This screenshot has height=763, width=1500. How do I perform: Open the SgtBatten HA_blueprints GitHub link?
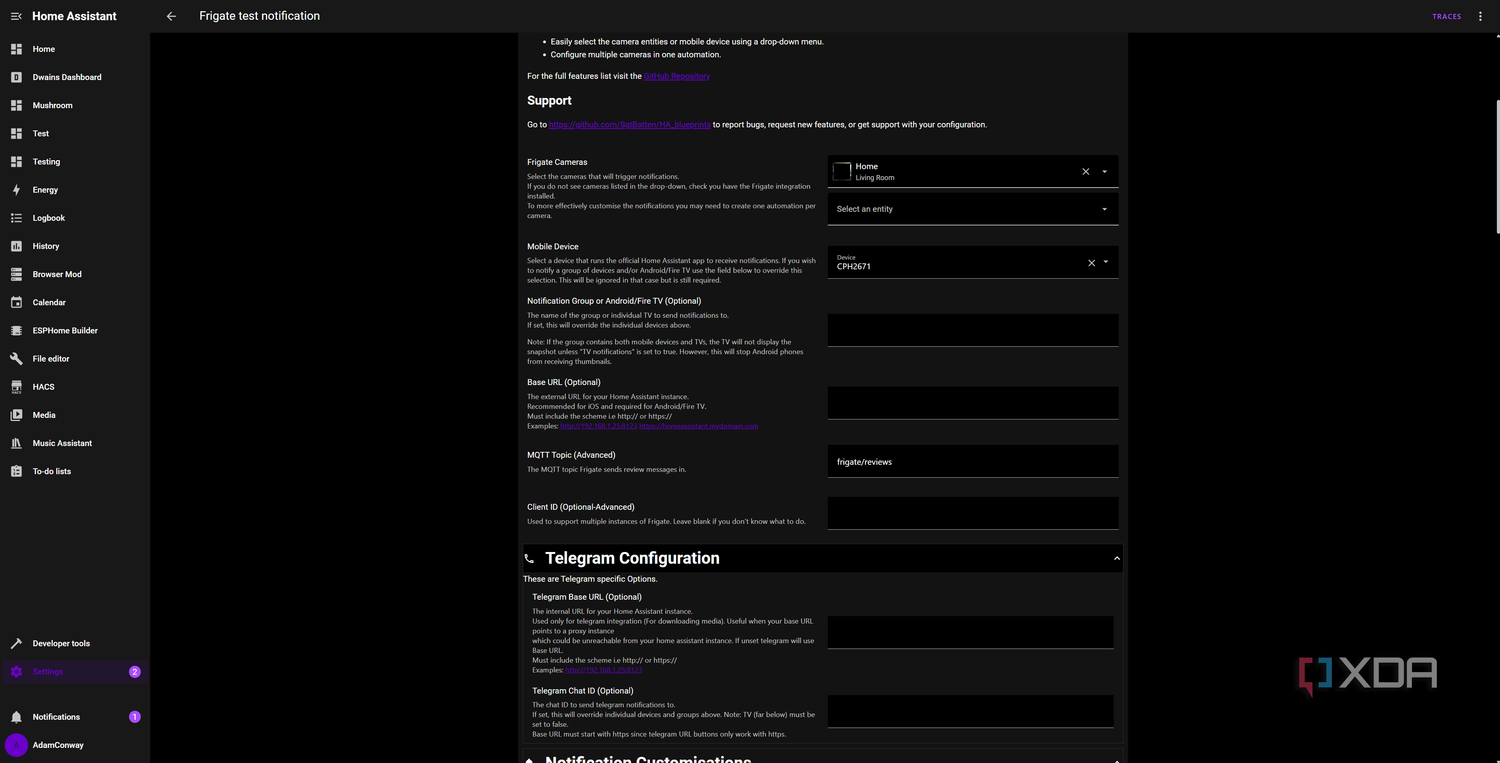click(x=630, y=125)
